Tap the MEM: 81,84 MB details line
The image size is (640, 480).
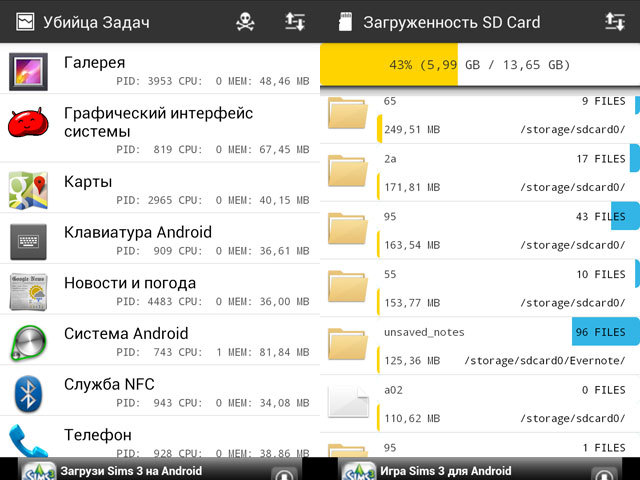tap(213, 352)
